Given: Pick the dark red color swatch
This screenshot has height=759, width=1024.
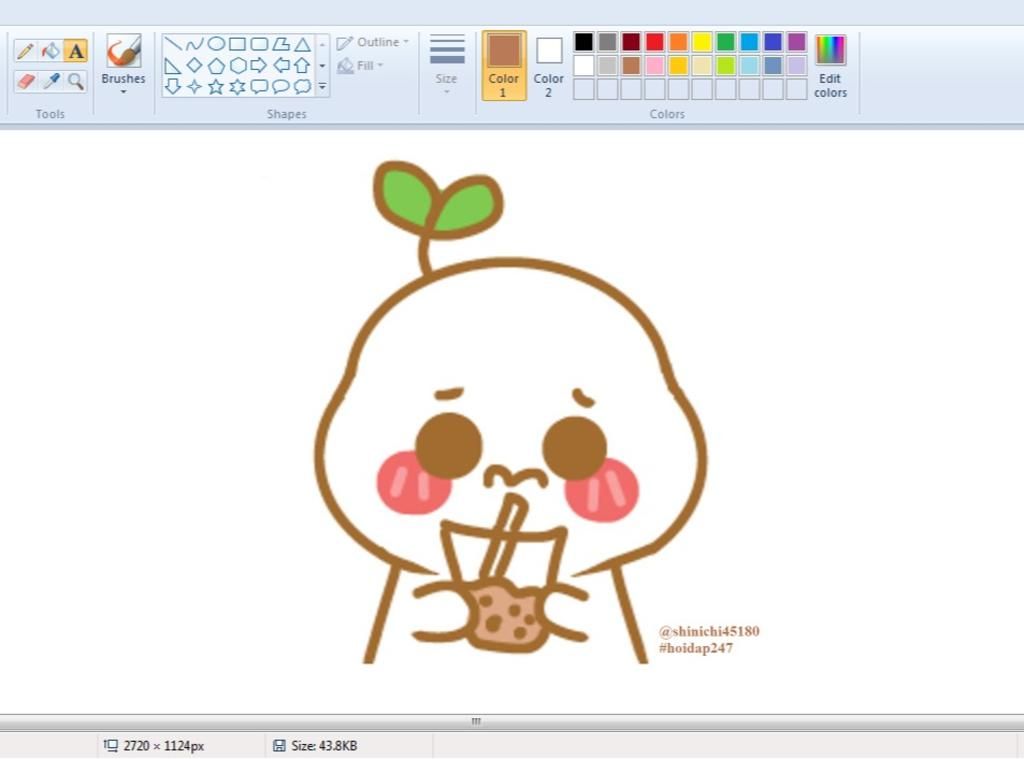Looking at the screenshot, I should click(631, 42).
